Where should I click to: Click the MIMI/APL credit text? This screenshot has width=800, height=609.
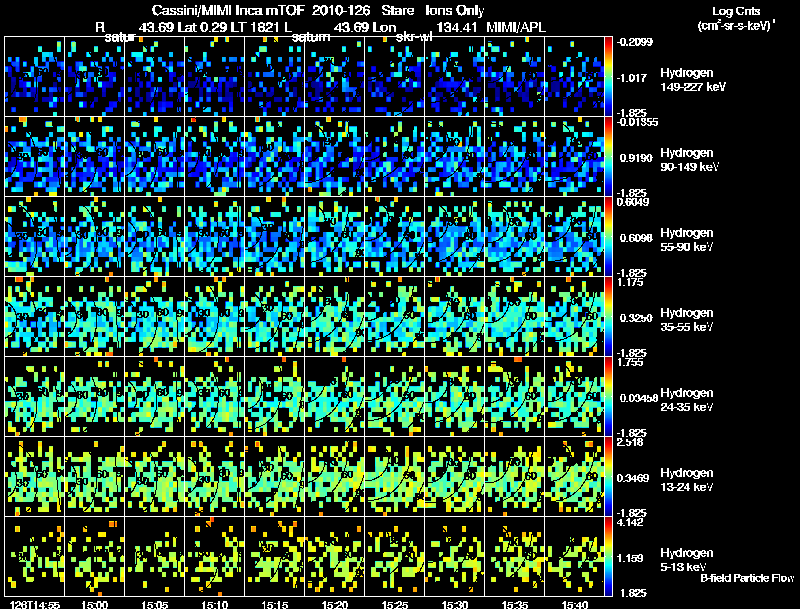[516, 27]
